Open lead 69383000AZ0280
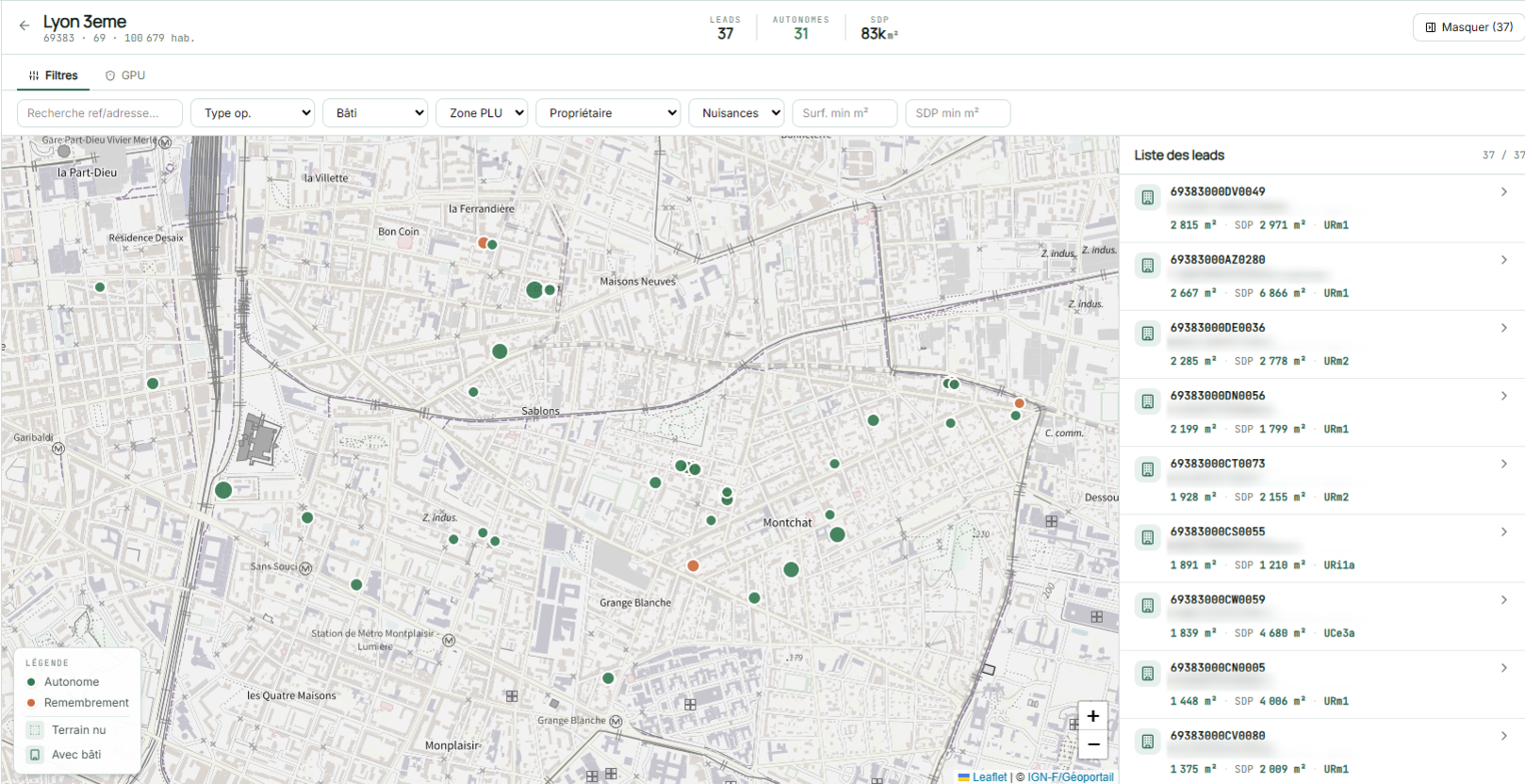Image resolution: width=1525 pixels, height=784 pixels. (x=1322, y=276)
